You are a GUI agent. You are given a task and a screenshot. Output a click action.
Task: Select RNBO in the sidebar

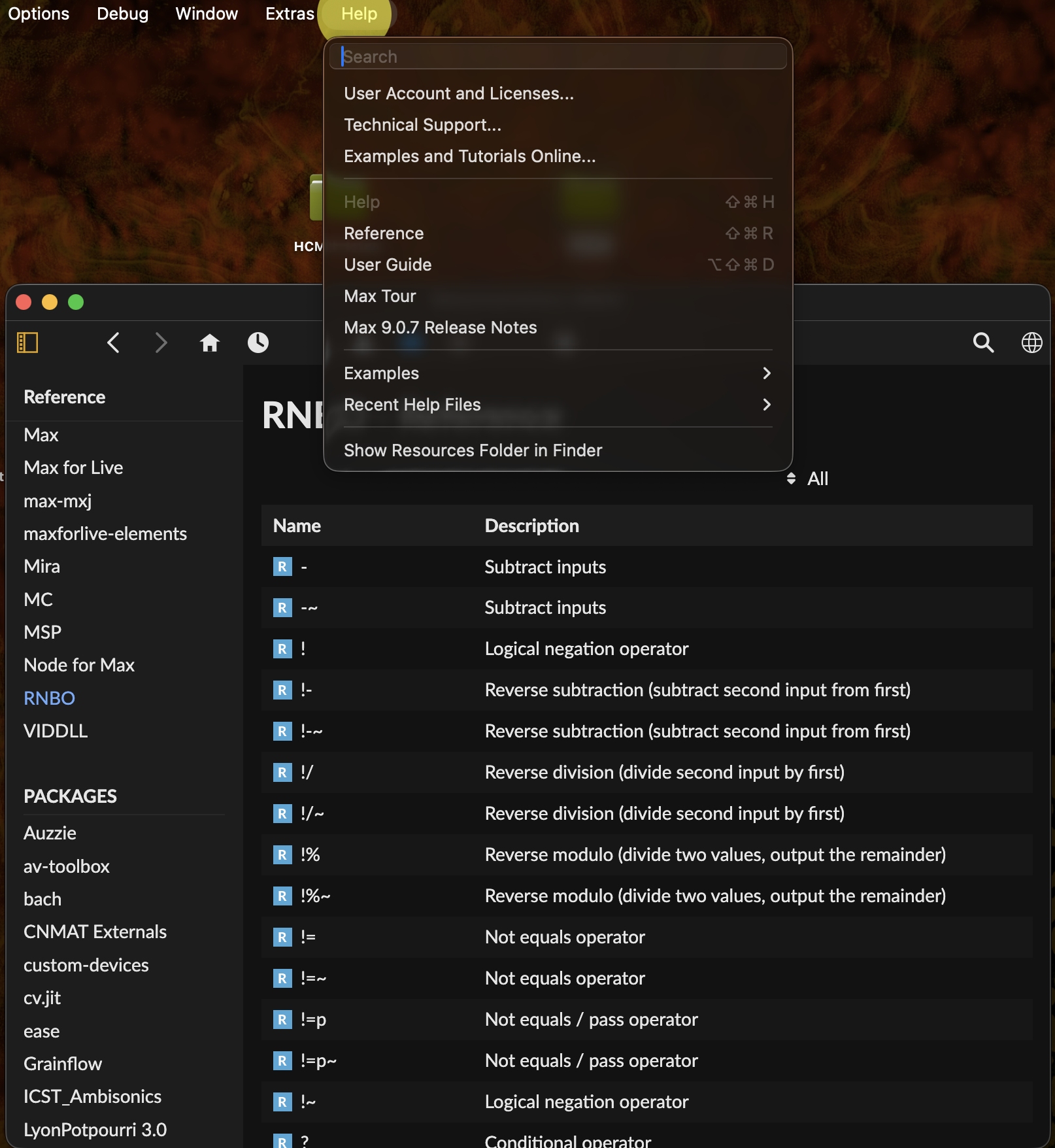49,698
